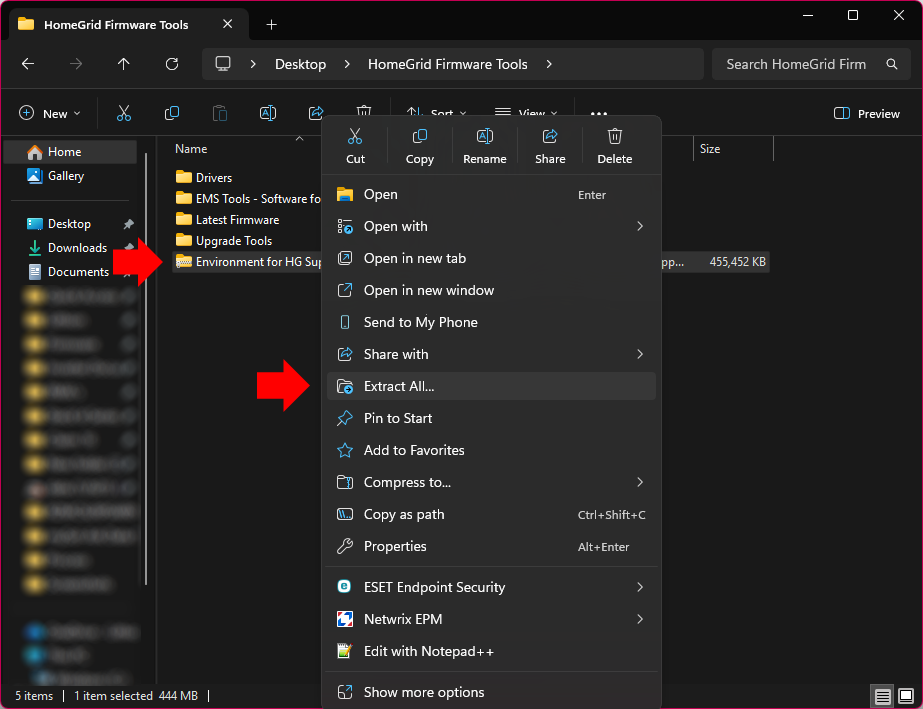923x709 pixels.
Task: Click the 455,452 KB size cell
Action: click(x=737, y=261)
